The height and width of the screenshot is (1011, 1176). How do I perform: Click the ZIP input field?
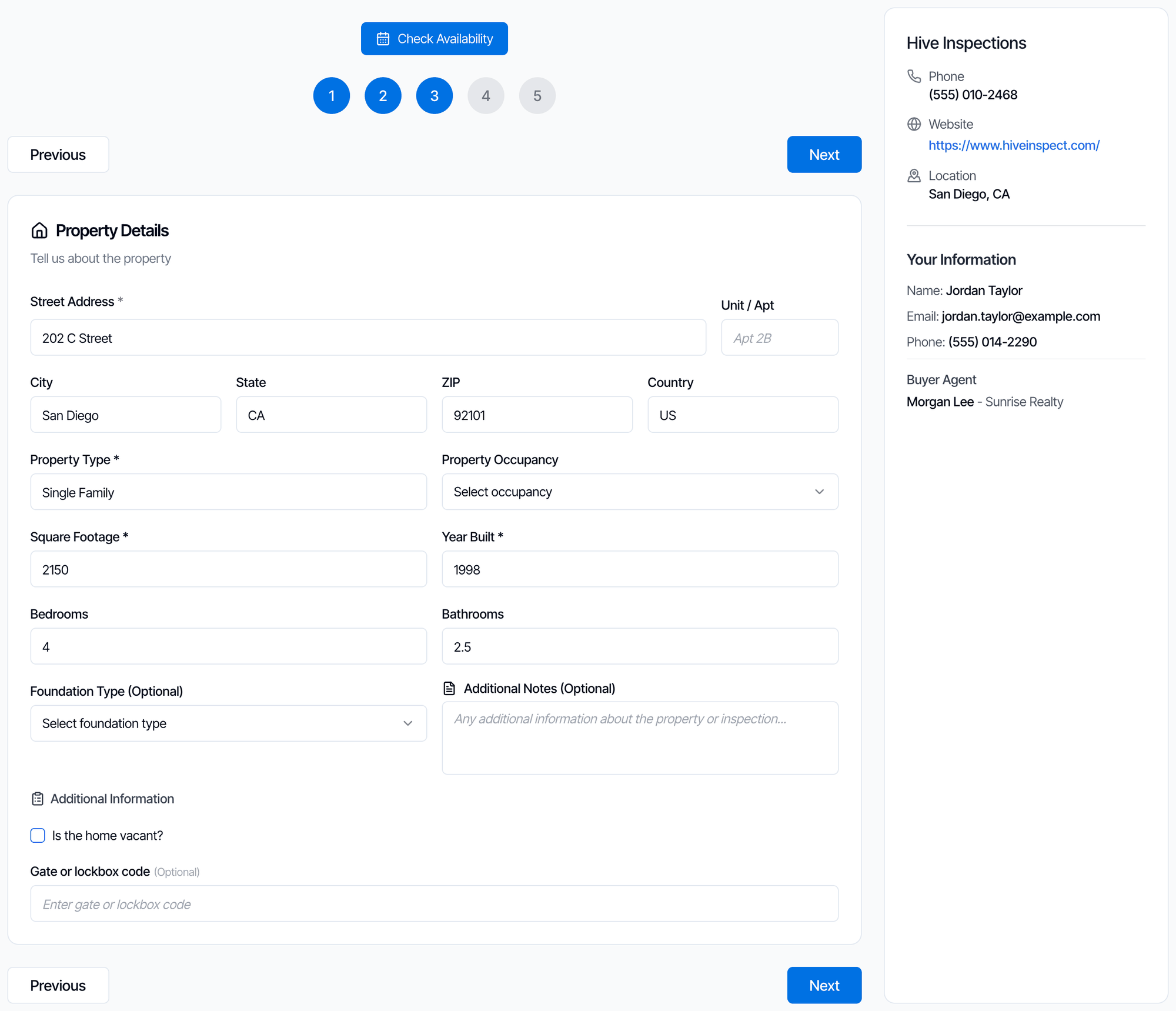tap(537, 415)
